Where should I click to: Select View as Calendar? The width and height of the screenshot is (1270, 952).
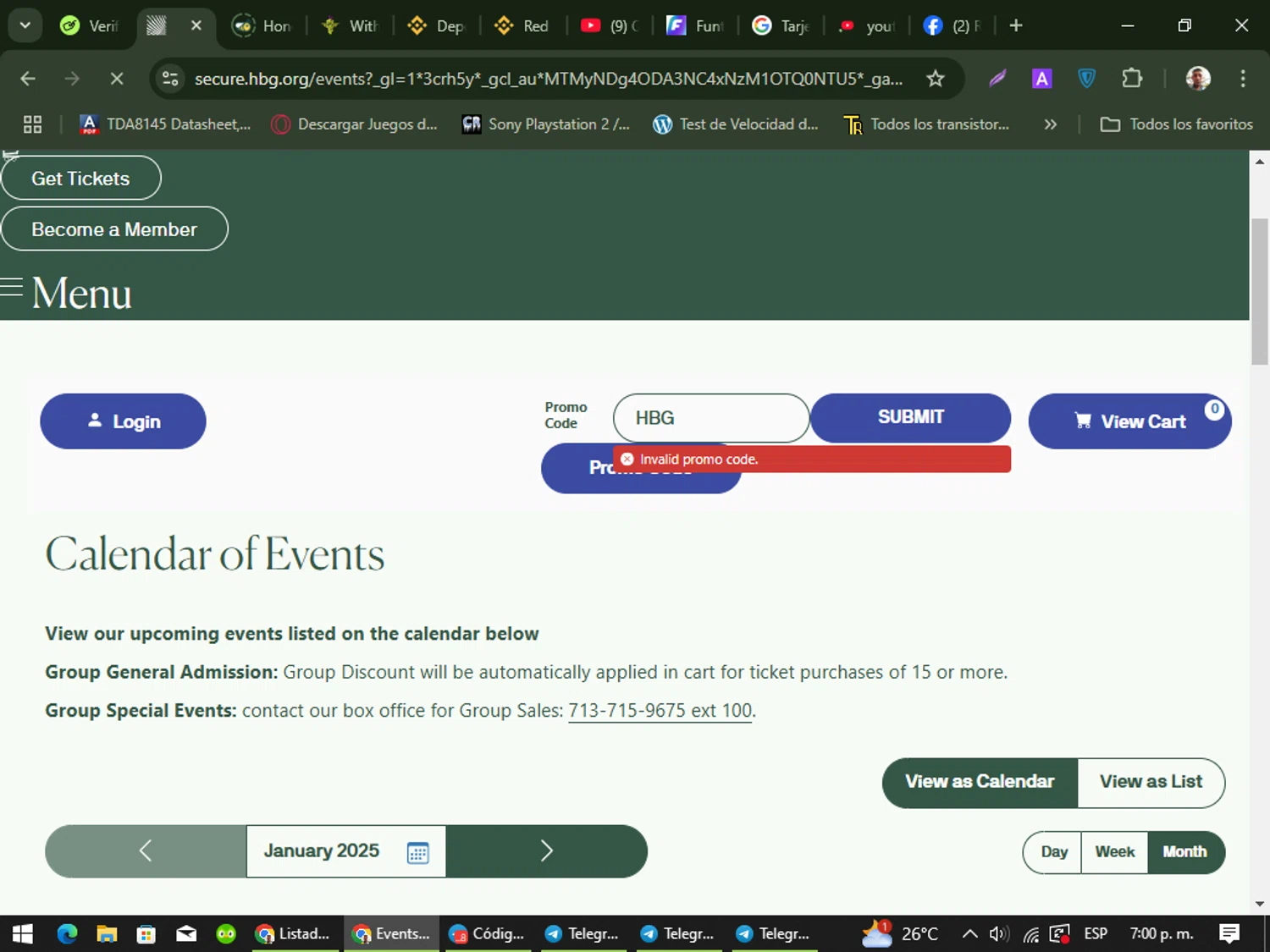click(x=980, y=782)
